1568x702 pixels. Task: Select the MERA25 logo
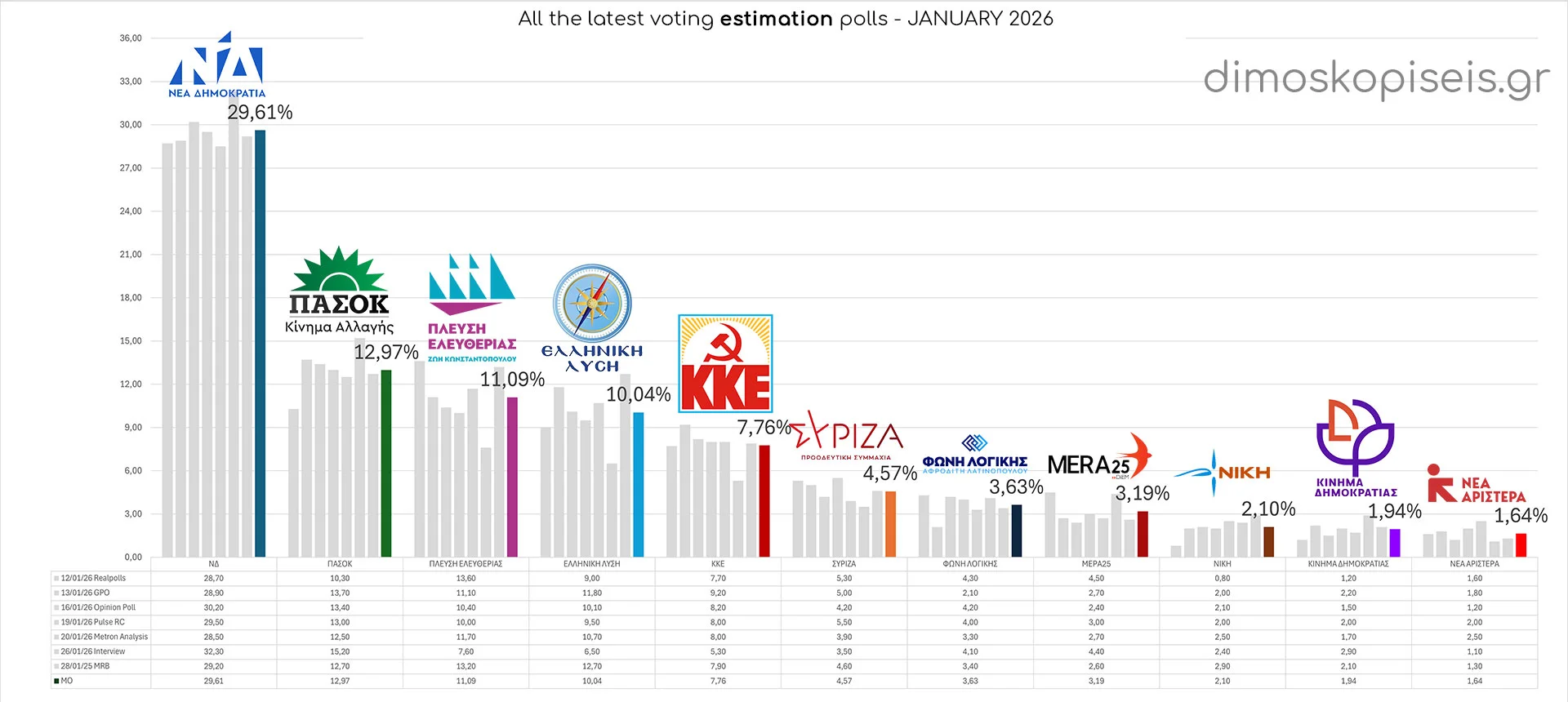(1098, 459)
